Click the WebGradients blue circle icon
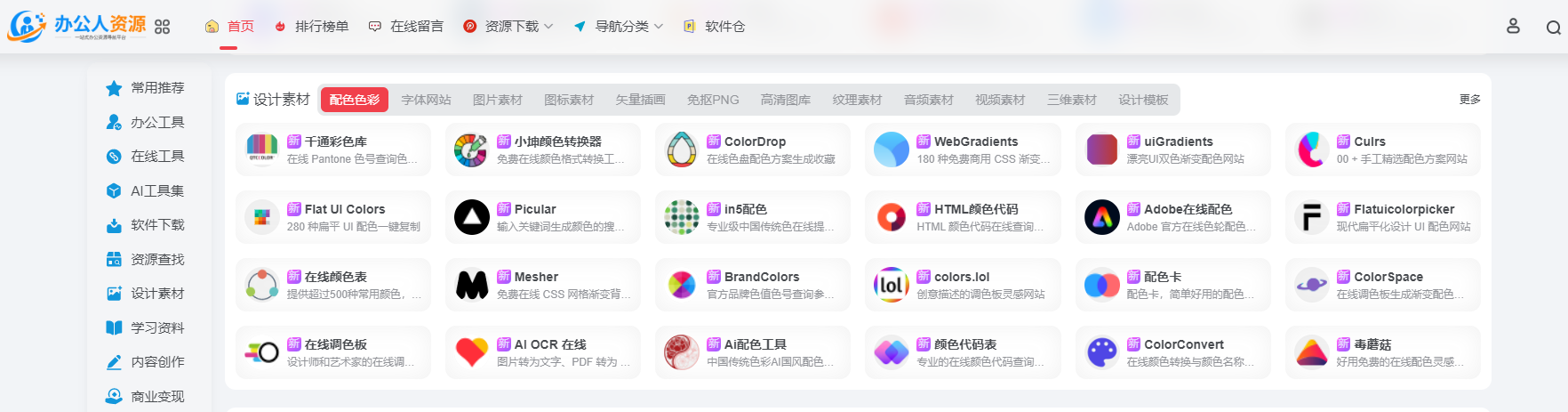This screenshot has height=412, width=1568. (892, 149)
